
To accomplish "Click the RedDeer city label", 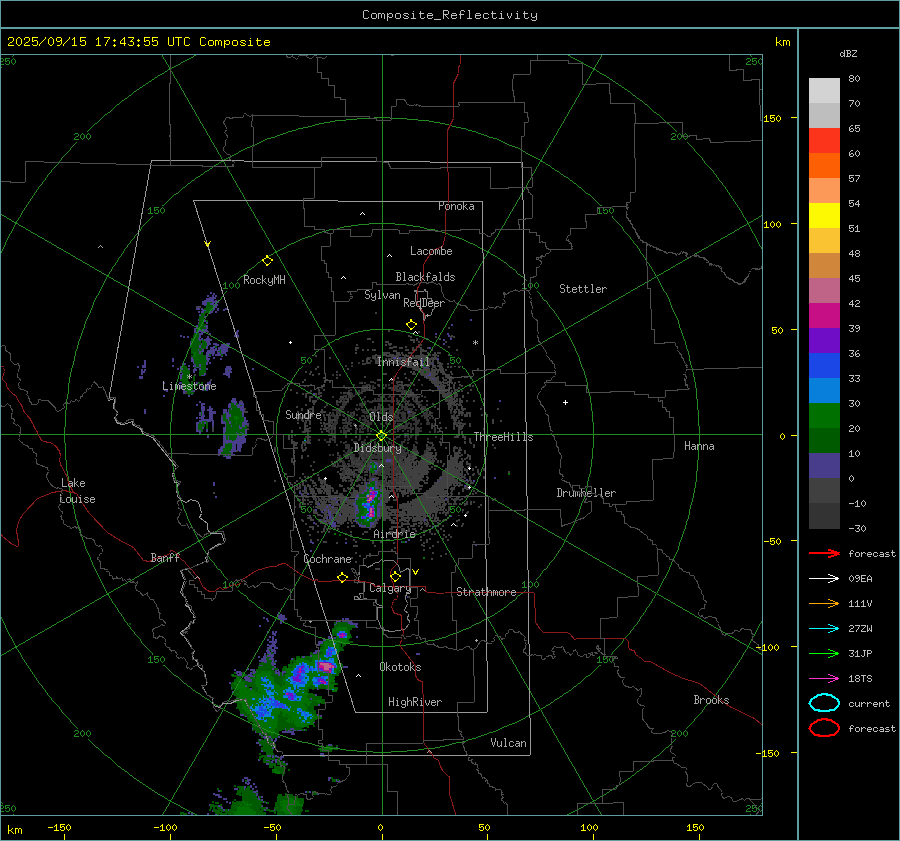I will tap(424, 303).
